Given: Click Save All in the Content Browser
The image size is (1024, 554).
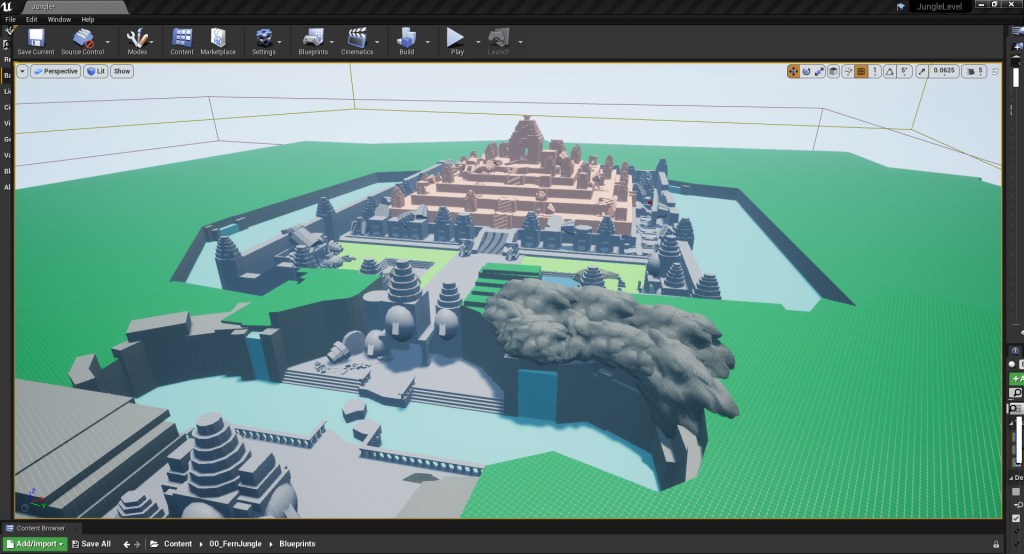Looking at the screenshot, I should 91,544.
